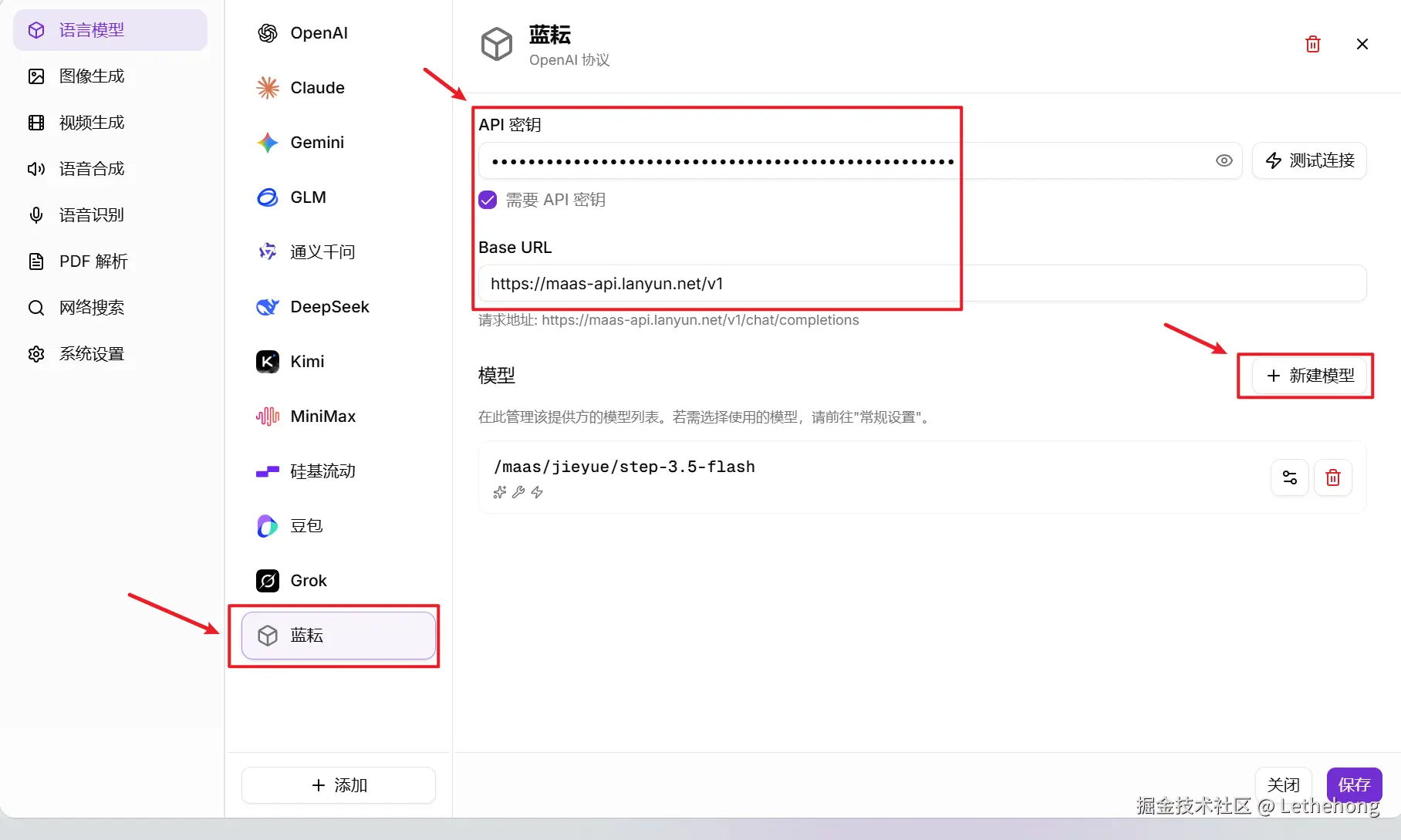
Task: Open the 语言模型 settings section
Action: pos(110,30)
